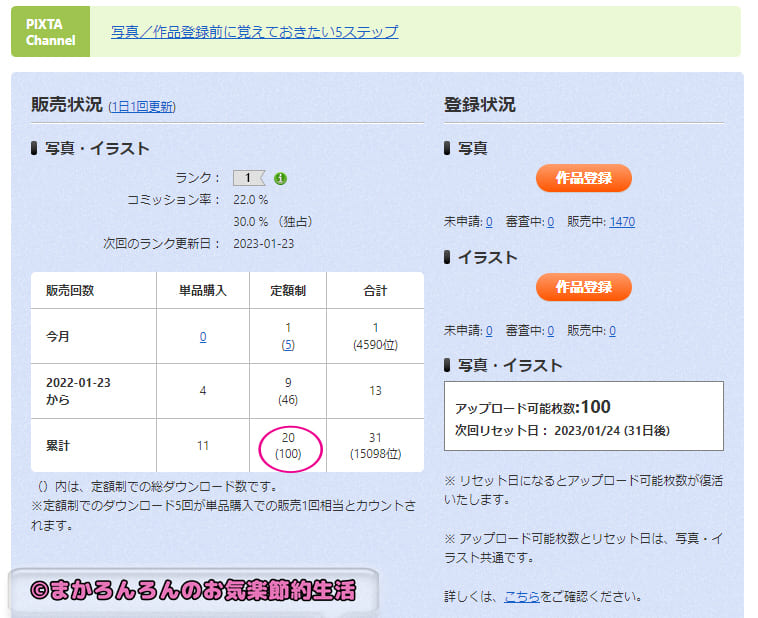Click 累計 単品購入 value 11
The width and height of the screenshot is (758, 618).
coord(203,445)
